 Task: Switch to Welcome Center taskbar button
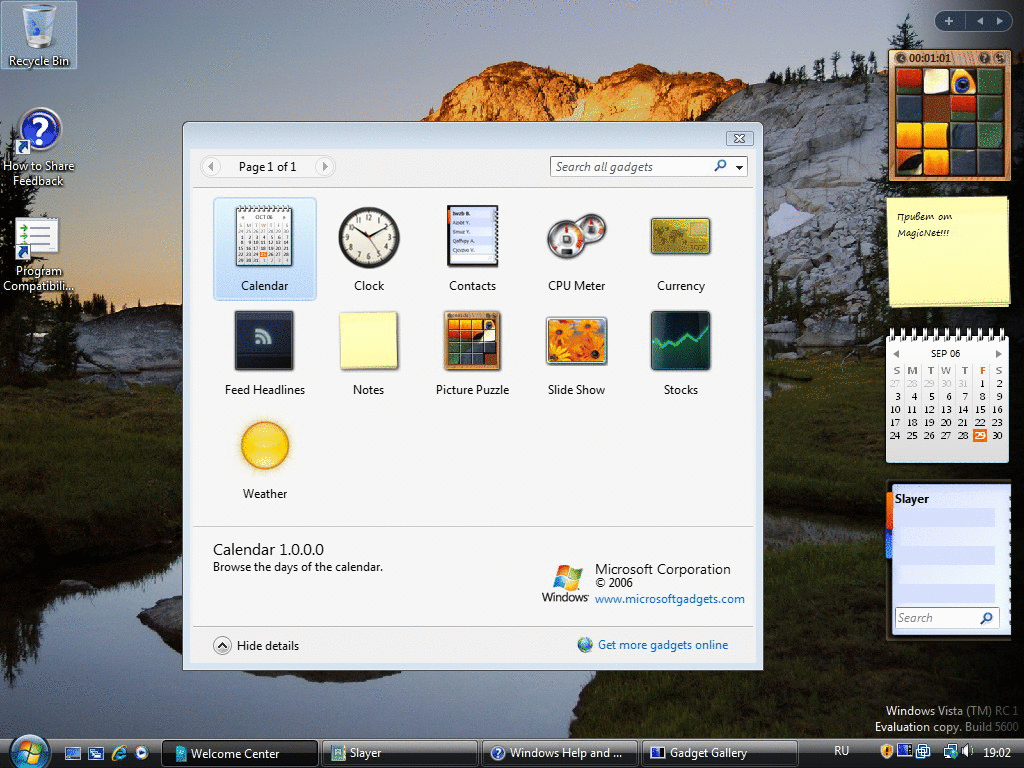point(239,753)
